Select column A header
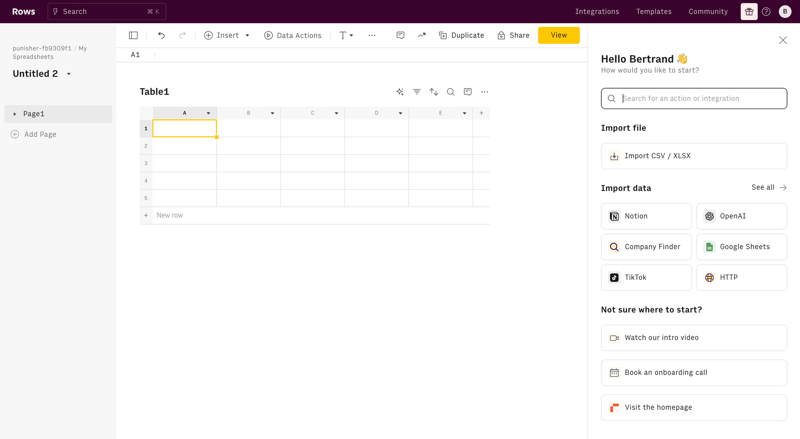The height and width of the screenshot is (439, 800). [x=185, y=113]
